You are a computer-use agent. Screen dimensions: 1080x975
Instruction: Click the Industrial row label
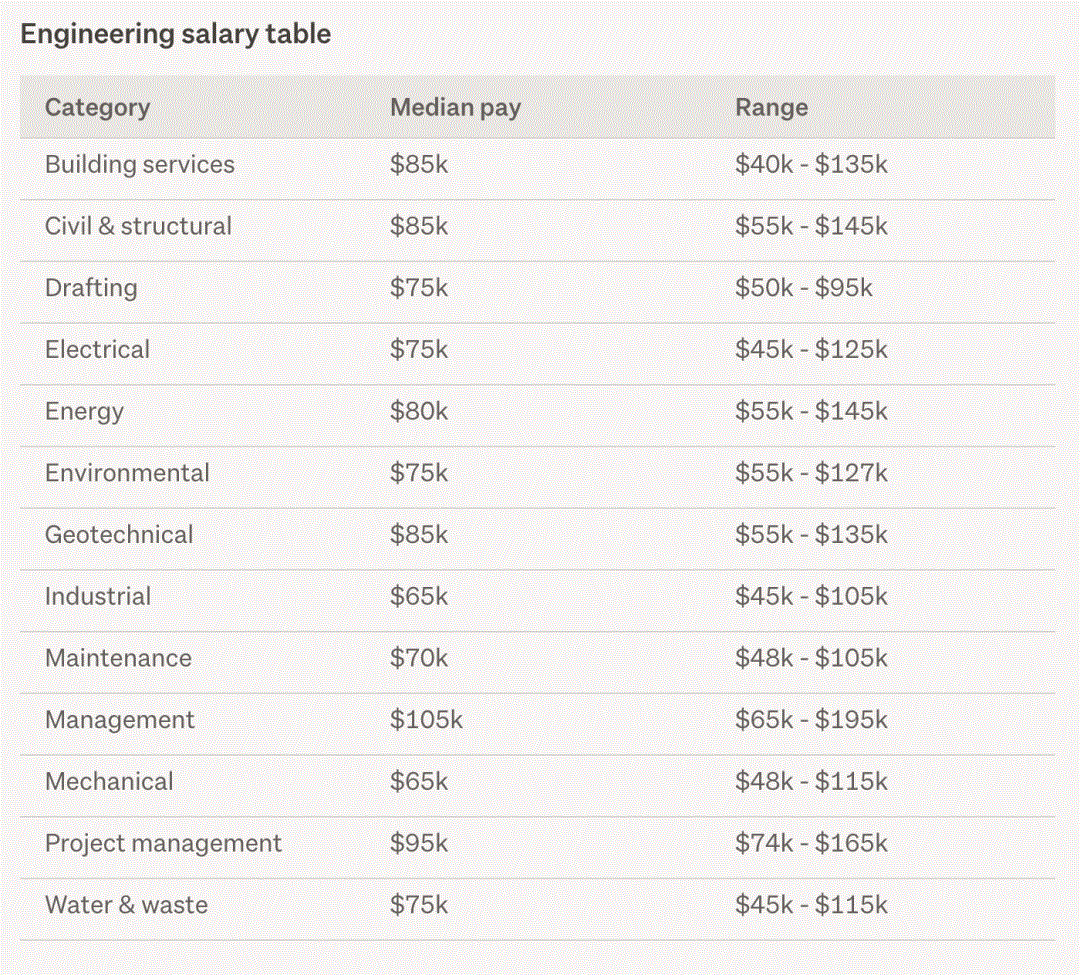(98, 597)
